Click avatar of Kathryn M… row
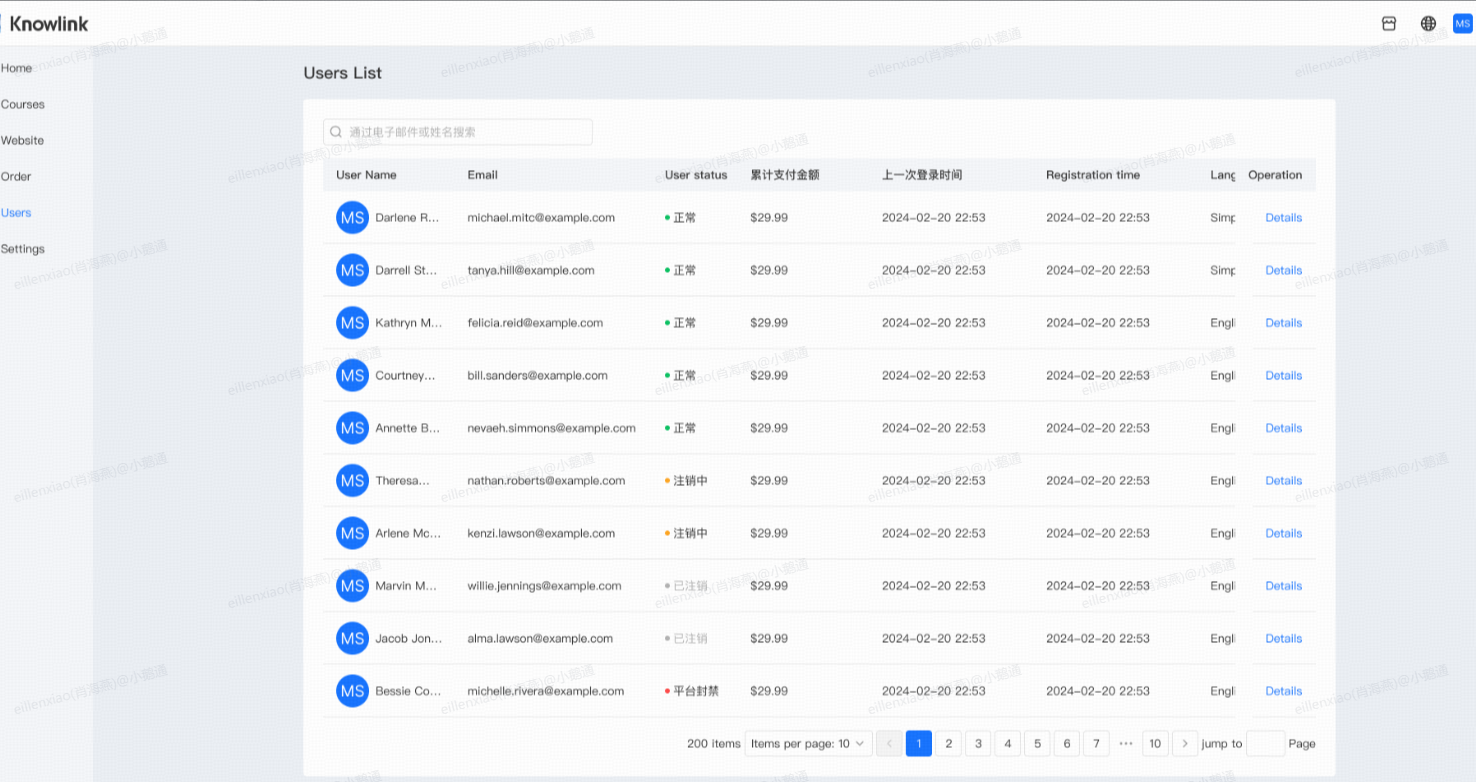The height and width of the screenshot is (782, 1476). tap(352, 323)
